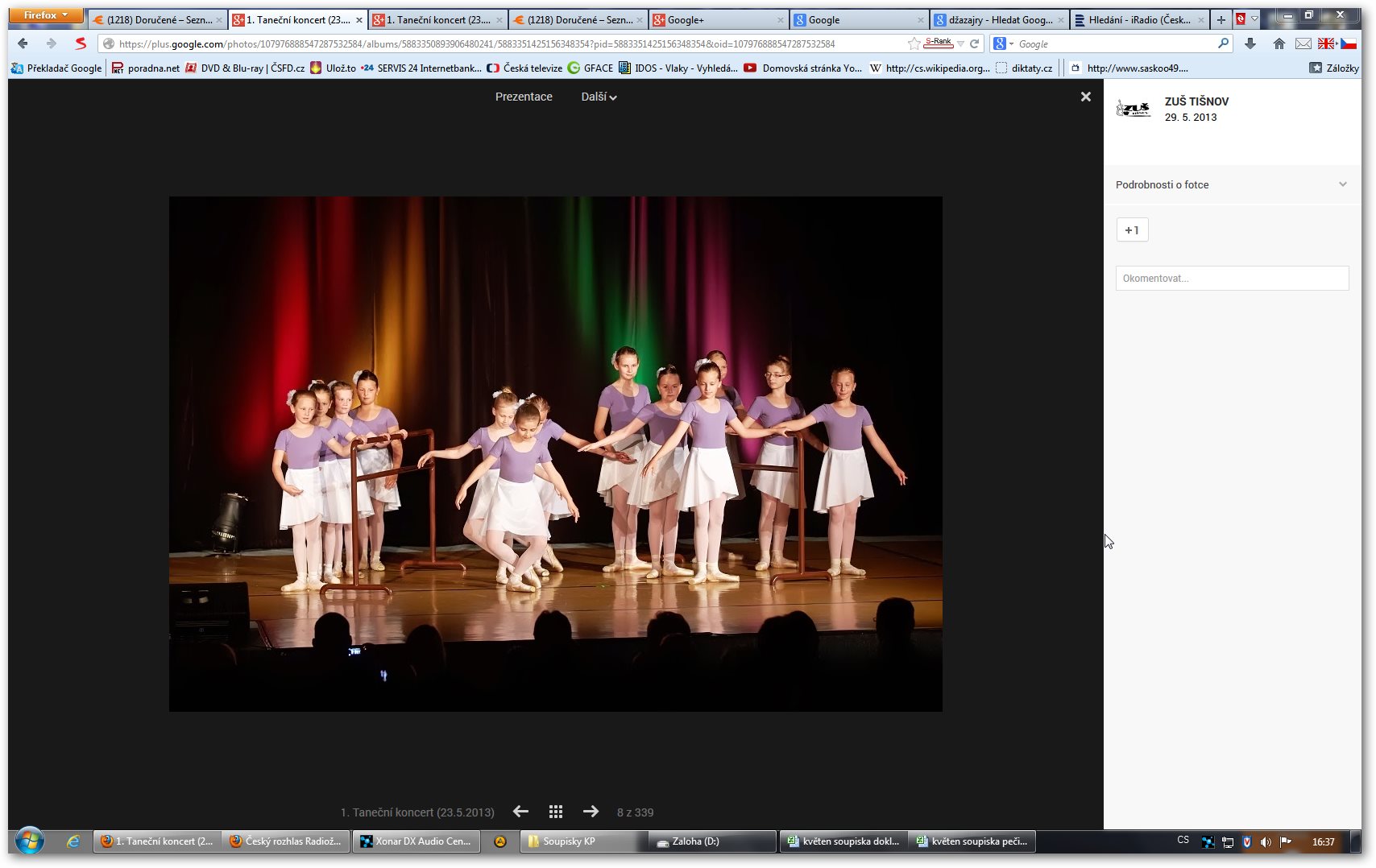The height and width of the screenshot is (868, 1376).
Task: Open the Ulož.to bookmark
Action: (x=333, y=68)
